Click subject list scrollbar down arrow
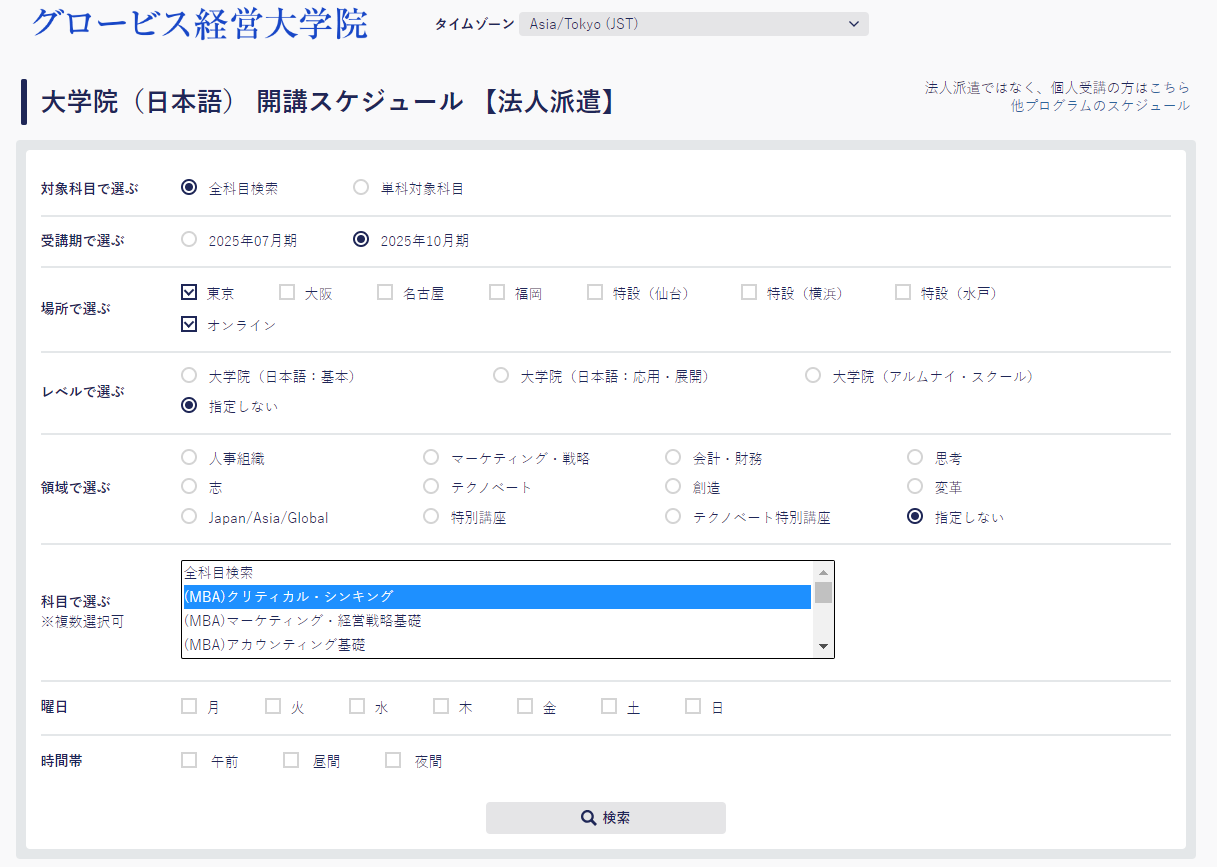1217x867 pixels. [x=824, y=647]
